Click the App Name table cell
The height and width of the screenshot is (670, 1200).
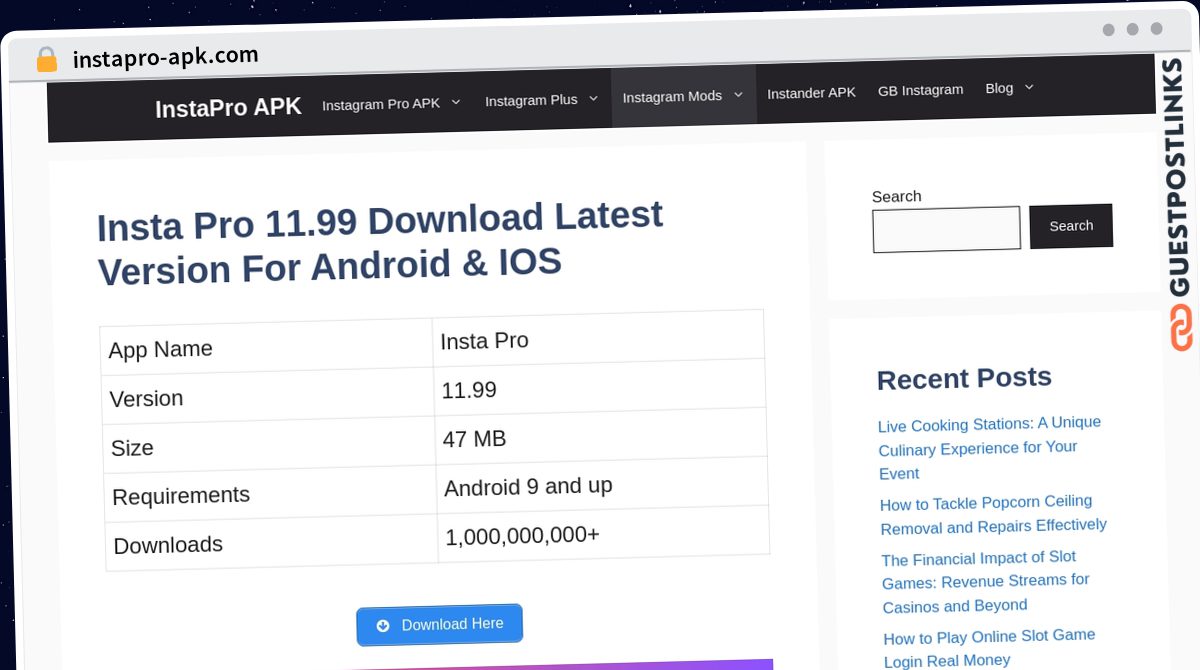tap(267, 347)
